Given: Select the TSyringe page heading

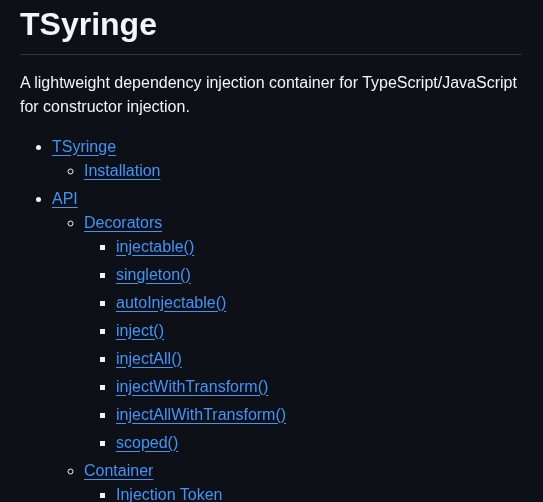Looking at the screenshot, I should [x=88, y=25].
